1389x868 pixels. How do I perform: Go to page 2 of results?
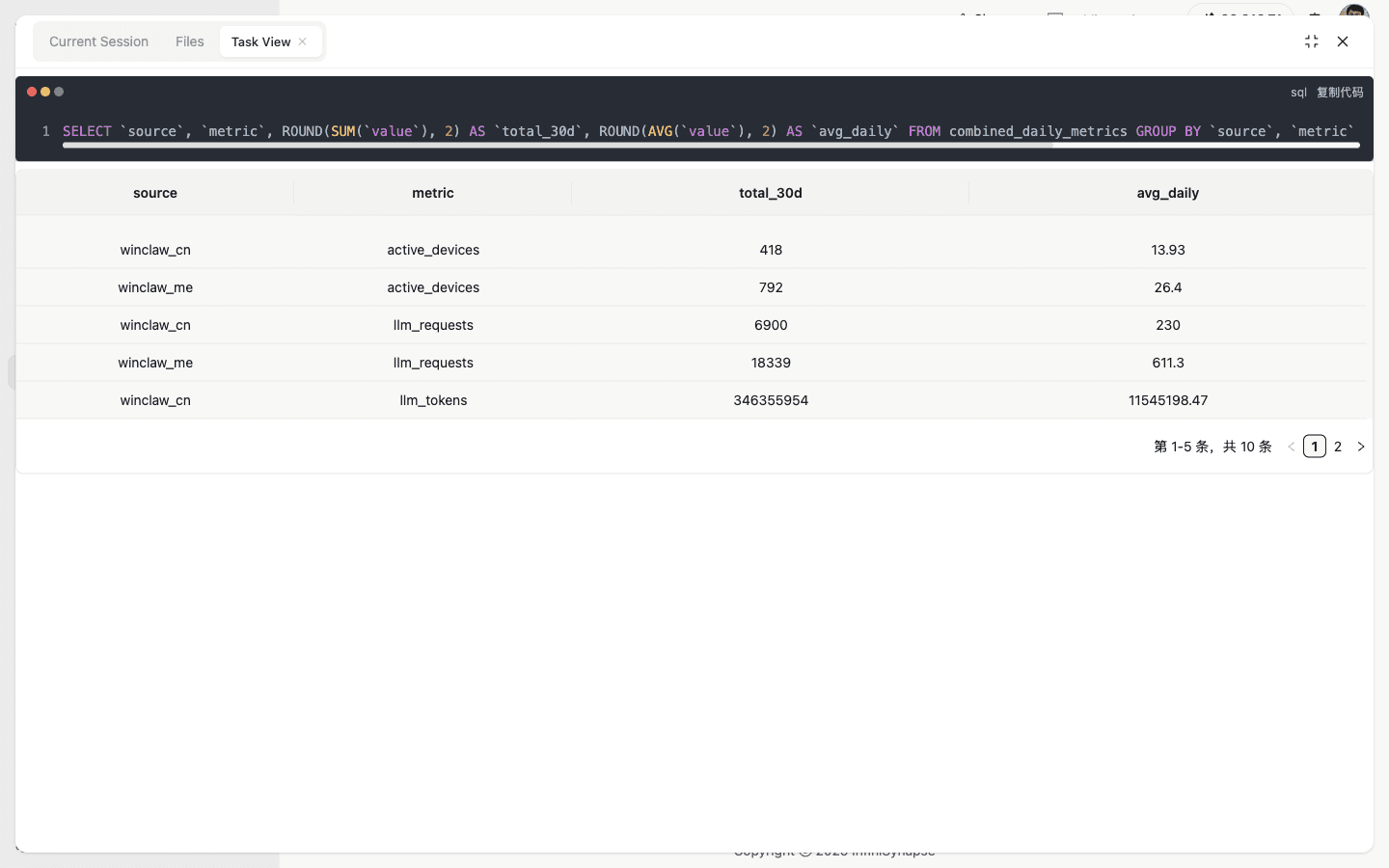[1338, 447]
